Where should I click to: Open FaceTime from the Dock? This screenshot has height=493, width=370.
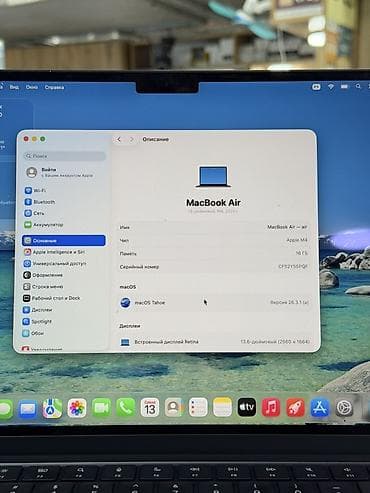pyautogui.click(x=101, y=408)
